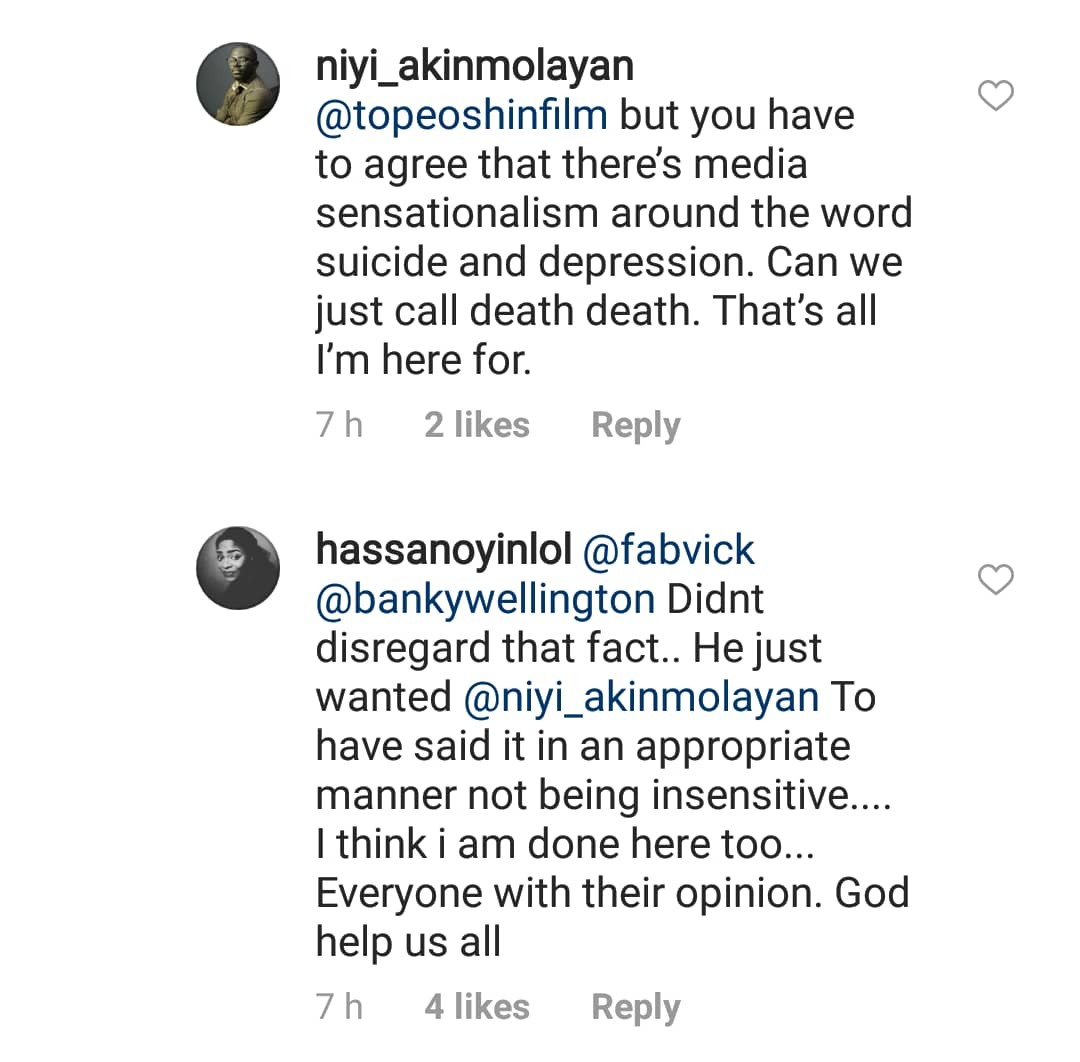This screenshot has height=1062, width=1080.
Task: Open the @topeoshinfilm mention
Action: pyautogui.click(x=461, y=115)
